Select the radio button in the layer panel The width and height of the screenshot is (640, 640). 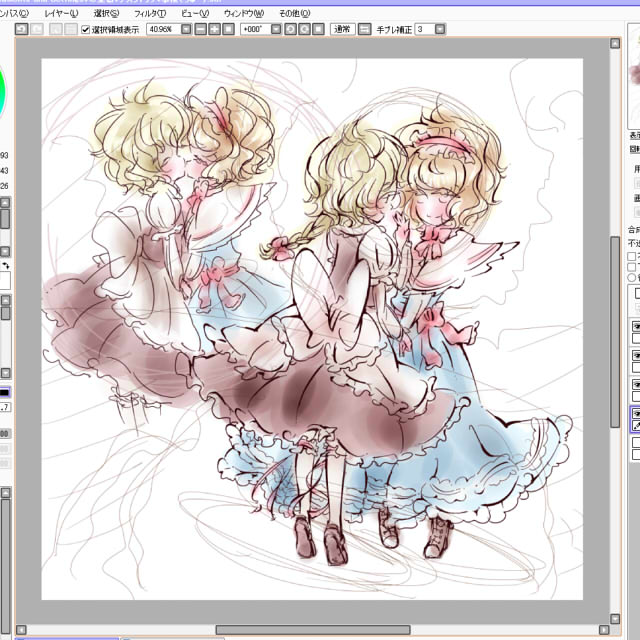632,278
